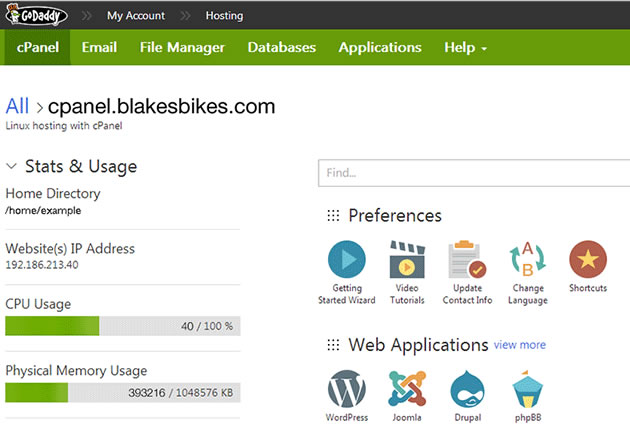The image size is (630, 424).
Task: Click the Preferences section heading
Action: coord(395,215)
